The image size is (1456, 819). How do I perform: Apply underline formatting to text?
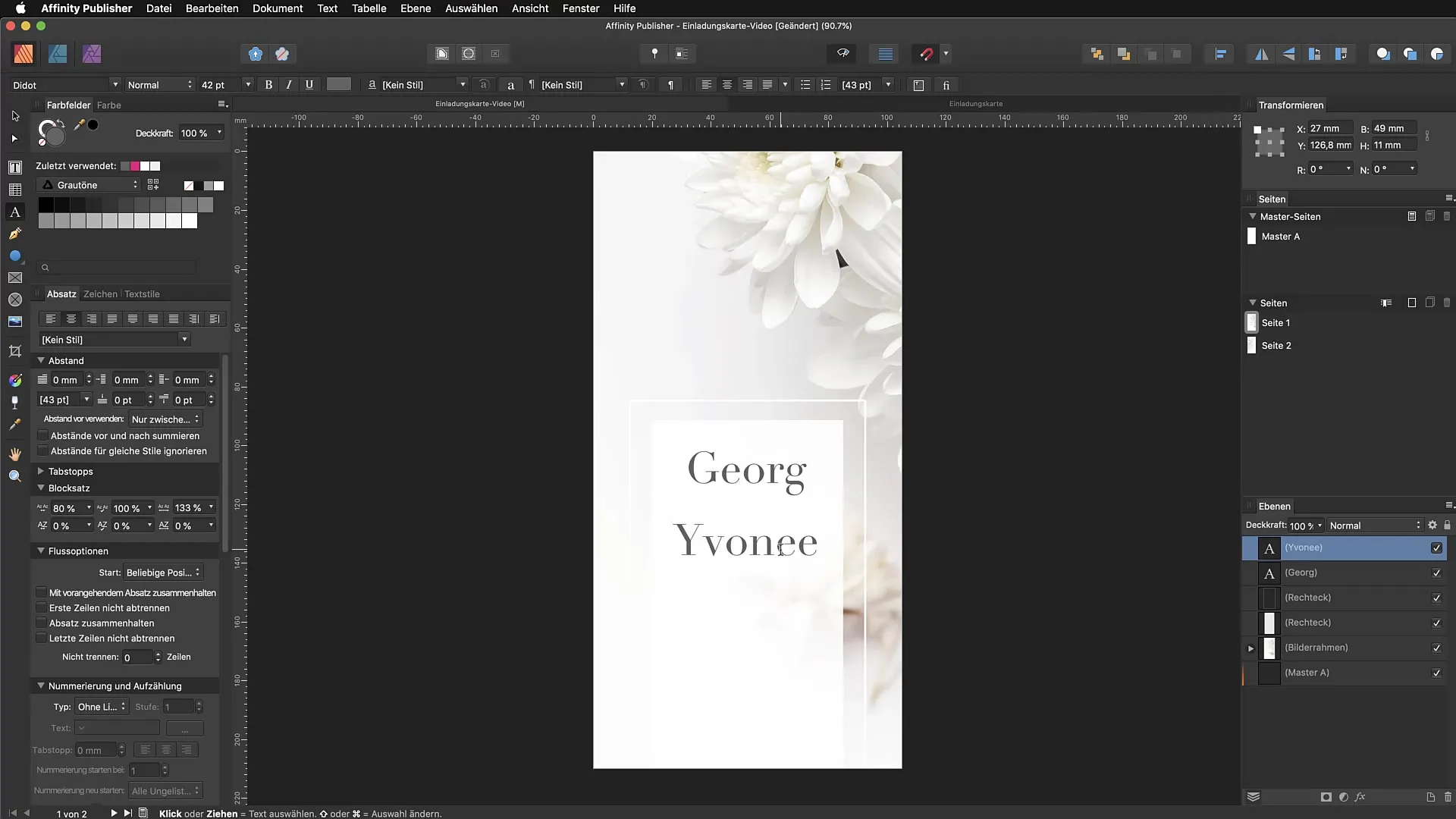[309, 85]
